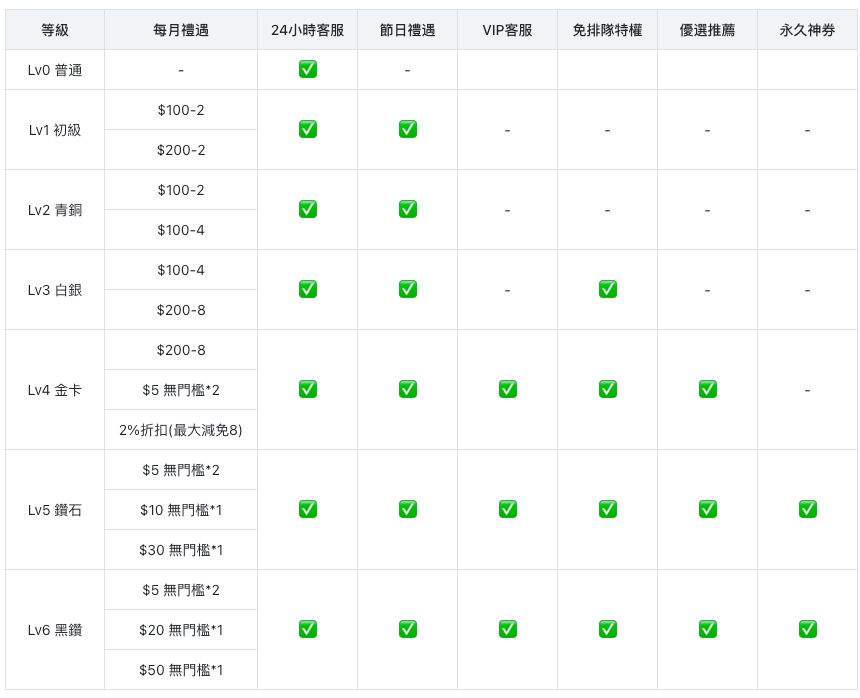Screen dimensions: 860x698
Task: Click the $50 無門檻*1 coupon cell
Action: click(181, 670)
